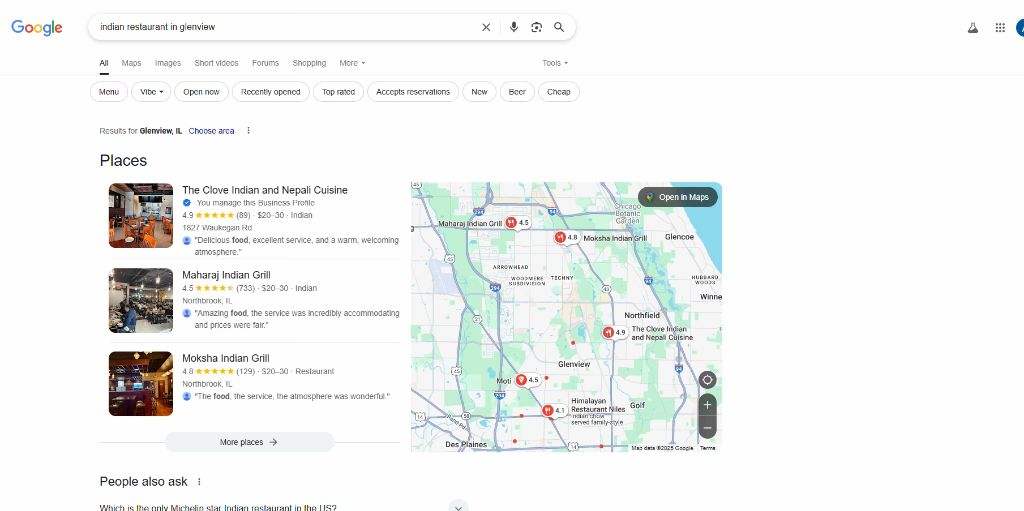
Task: Toggle Accepts reservations filter
Action: coord(413,92)
